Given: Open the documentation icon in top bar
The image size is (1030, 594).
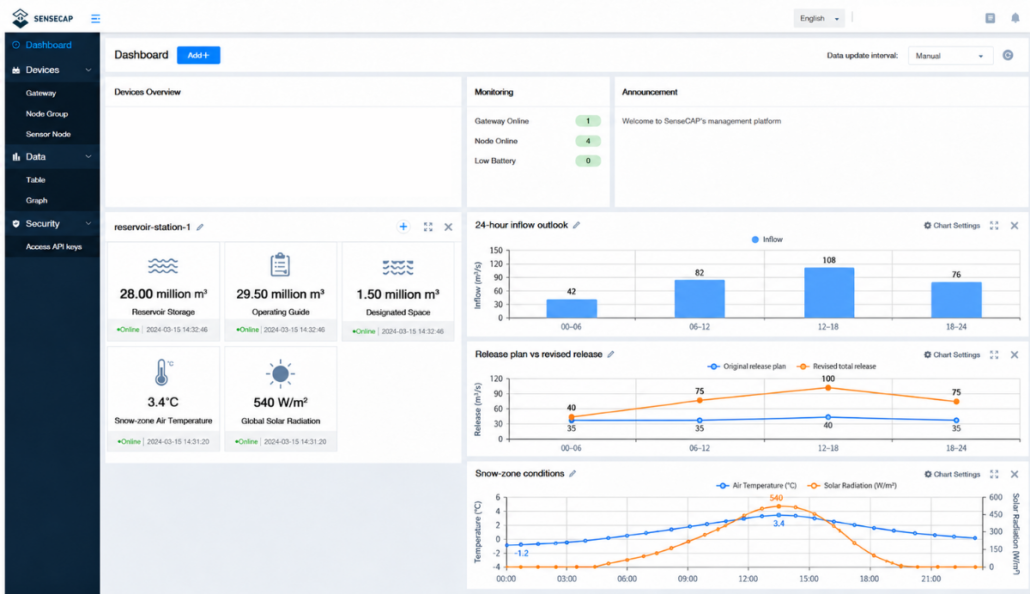Looking at the screenshot, I should tap(990, 18).
